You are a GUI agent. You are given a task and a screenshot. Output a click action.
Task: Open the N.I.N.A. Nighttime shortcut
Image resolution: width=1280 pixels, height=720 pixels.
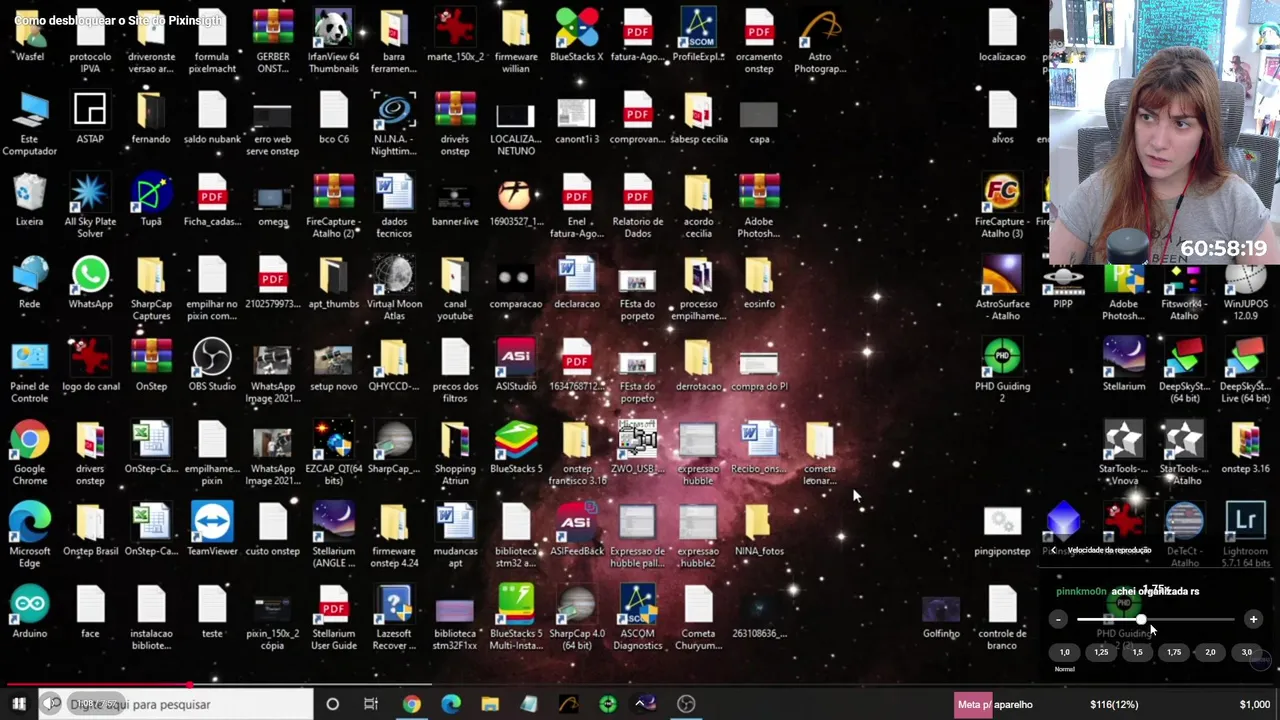pos(394,124)
